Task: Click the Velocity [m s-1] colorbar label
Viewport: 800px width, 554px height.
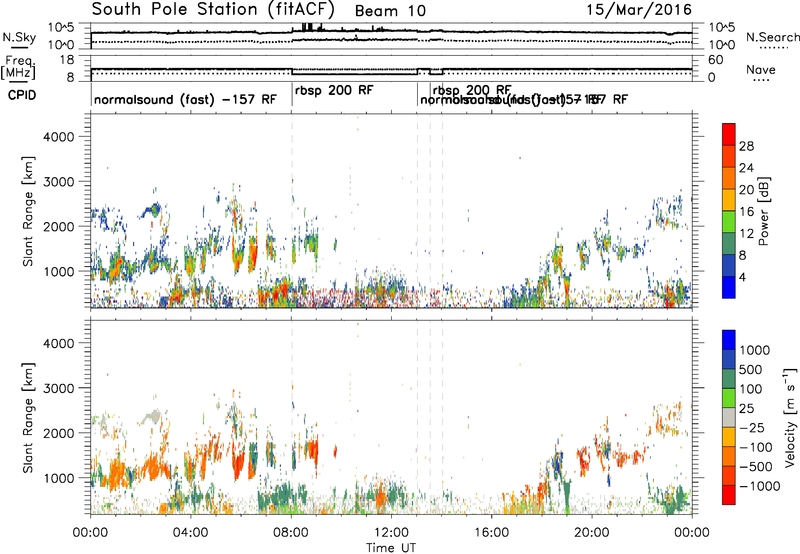Action: 790,417
